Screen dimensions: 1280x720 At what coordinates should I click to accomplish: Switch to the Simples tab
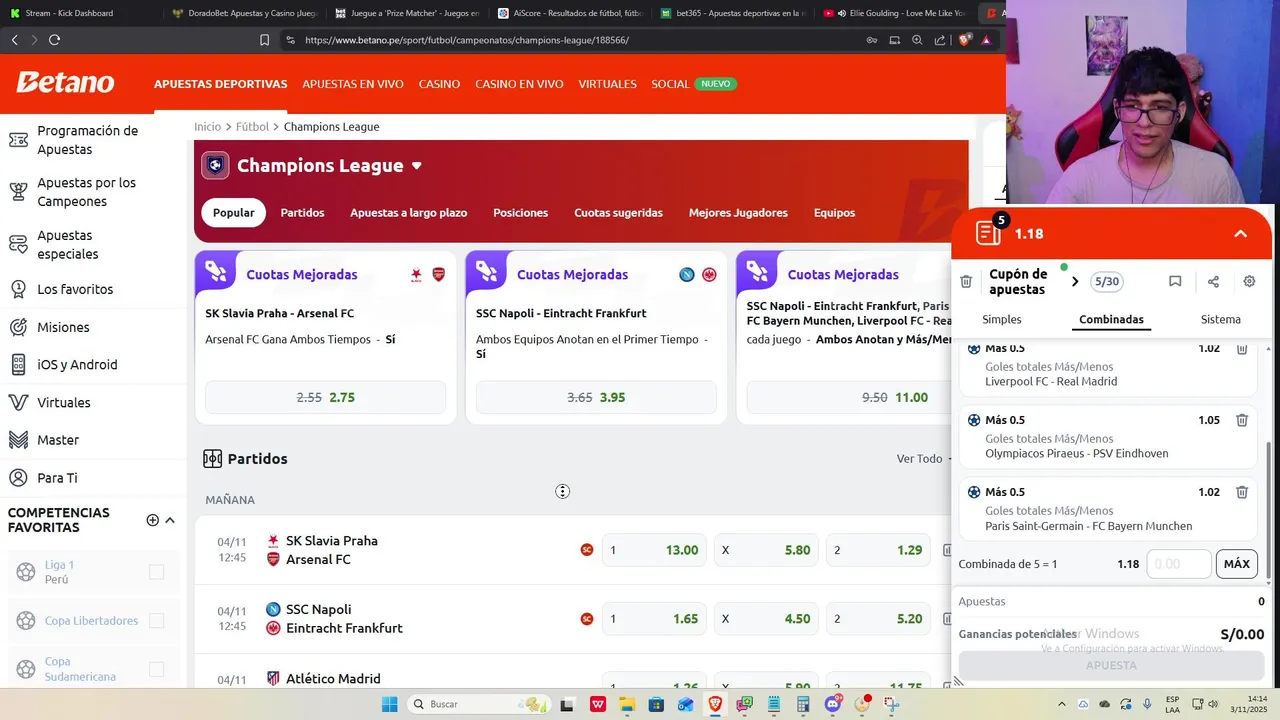pyautogui.click(x=1002, y=320)
